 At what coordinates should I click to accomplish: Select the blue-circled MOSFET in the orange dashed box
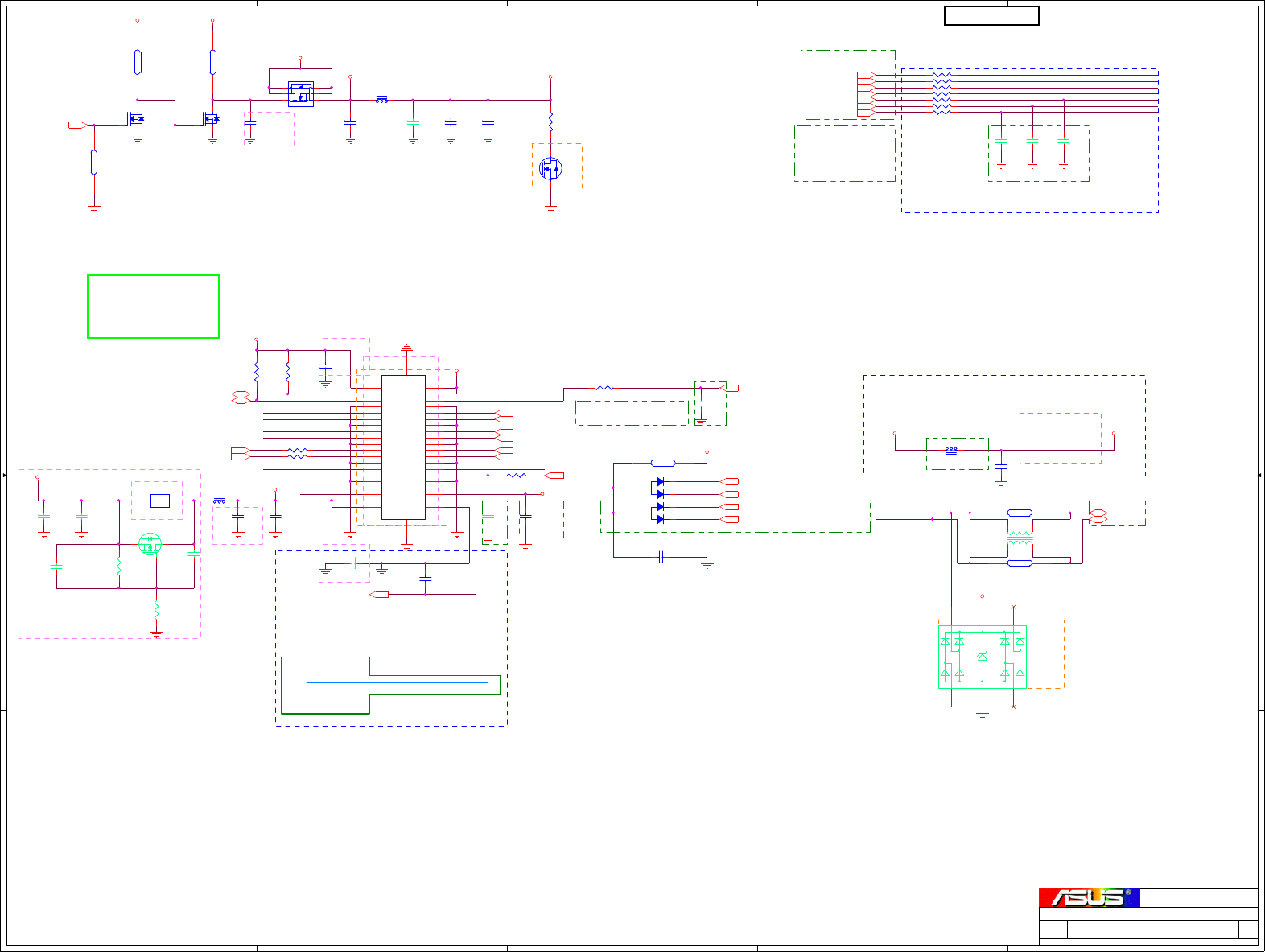[x=550, y=168]
